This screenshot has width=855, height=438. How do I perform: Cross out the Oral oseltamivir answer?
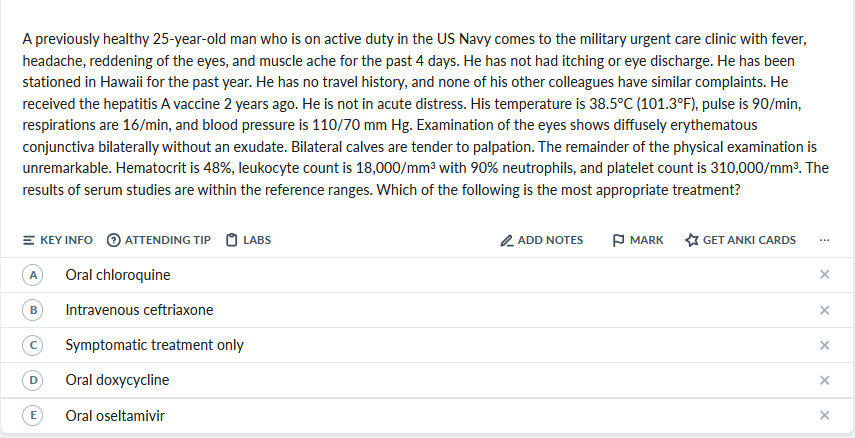[x=824, y=415]
